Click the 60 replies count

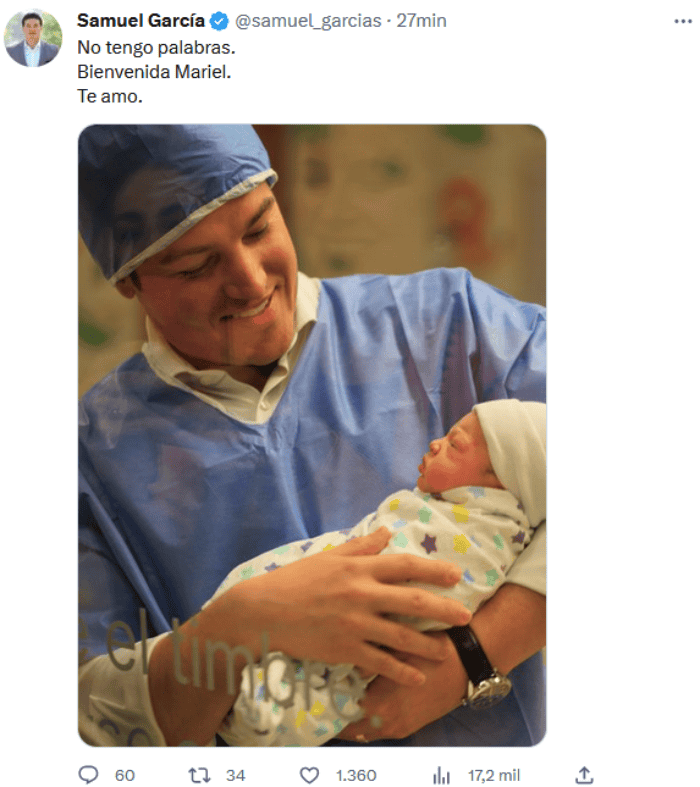coord(125,775)
